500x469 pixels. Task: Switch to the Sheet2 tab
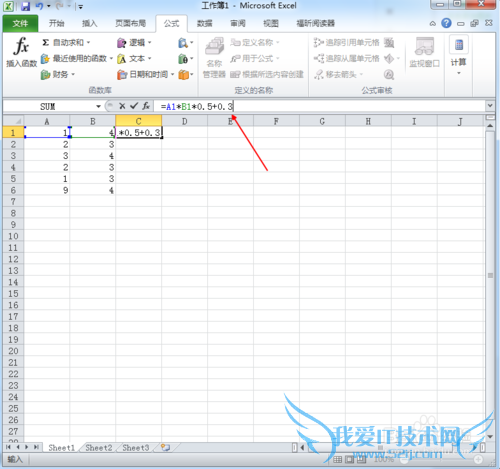(x=99, y=448)
